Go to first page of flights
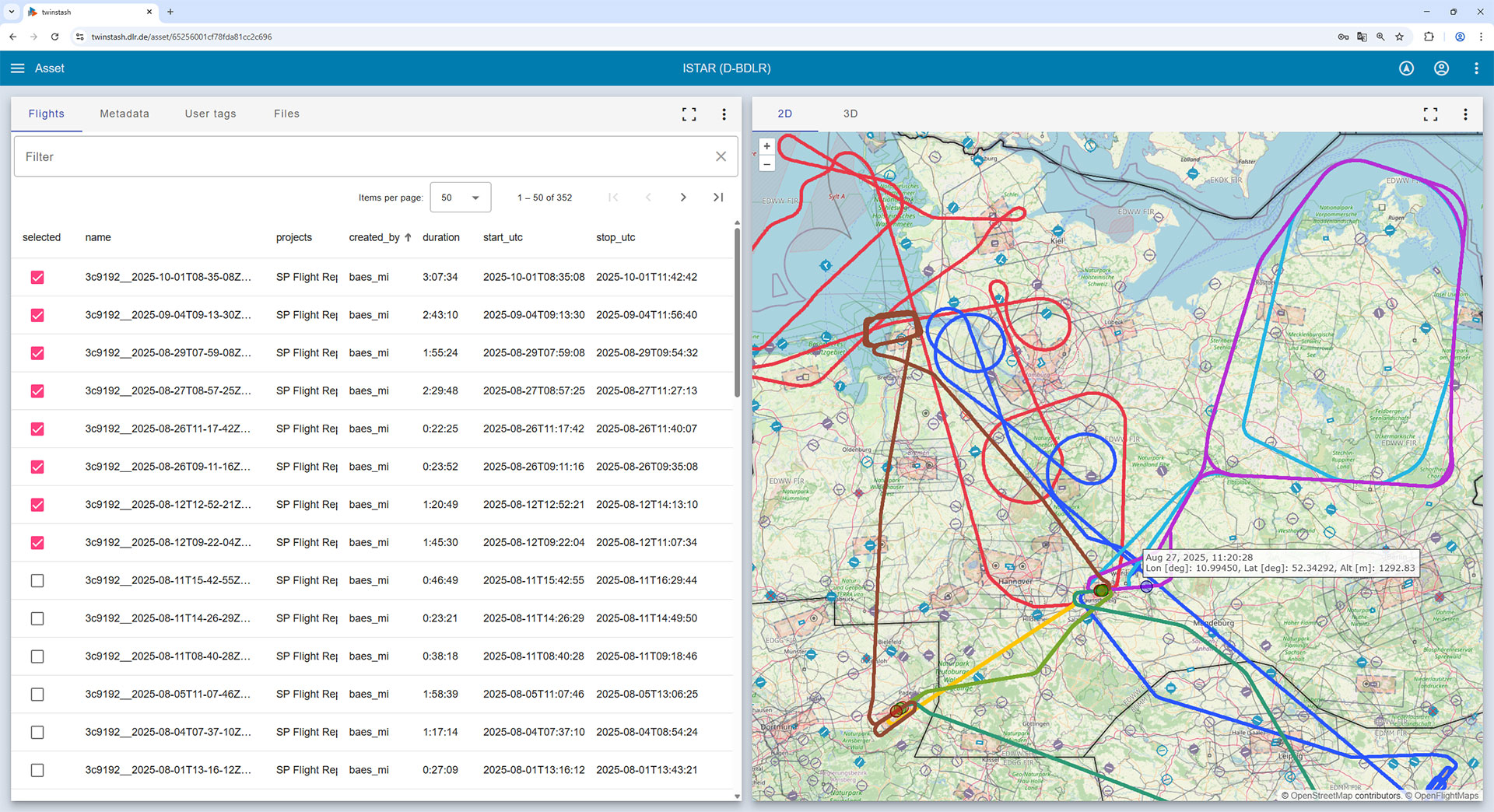The height and width of the screenshot is (812, 1494). 613,198
